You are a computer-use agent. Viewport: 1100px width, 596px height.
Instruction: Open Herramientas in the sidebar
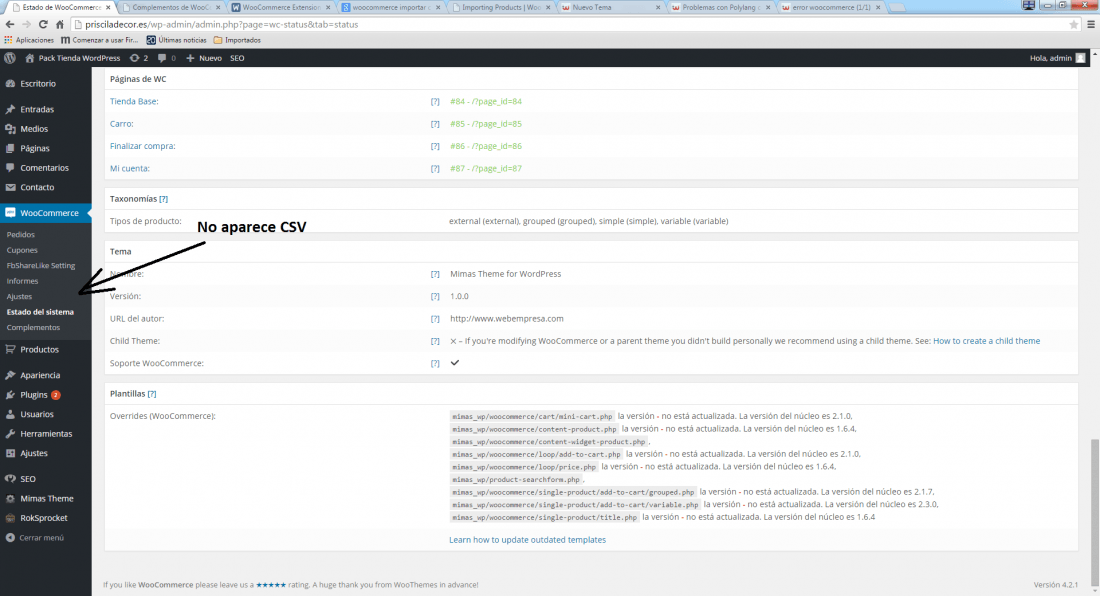click(x=46, y=435)
